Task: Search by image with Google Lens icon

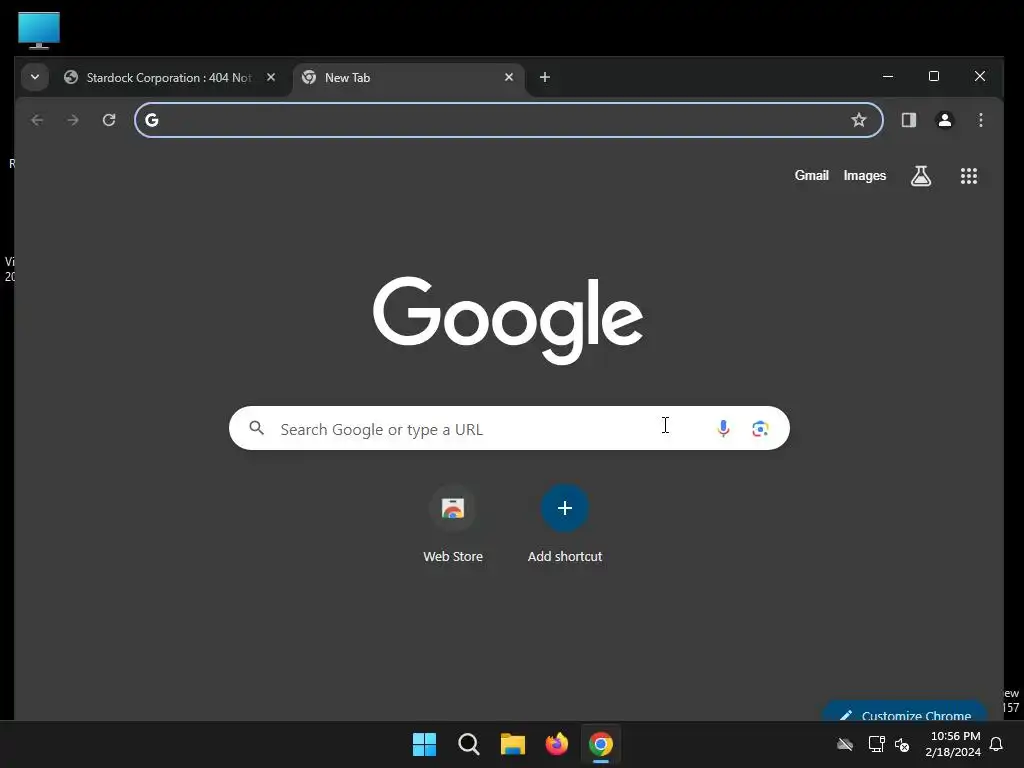Action: pos(760,428)
